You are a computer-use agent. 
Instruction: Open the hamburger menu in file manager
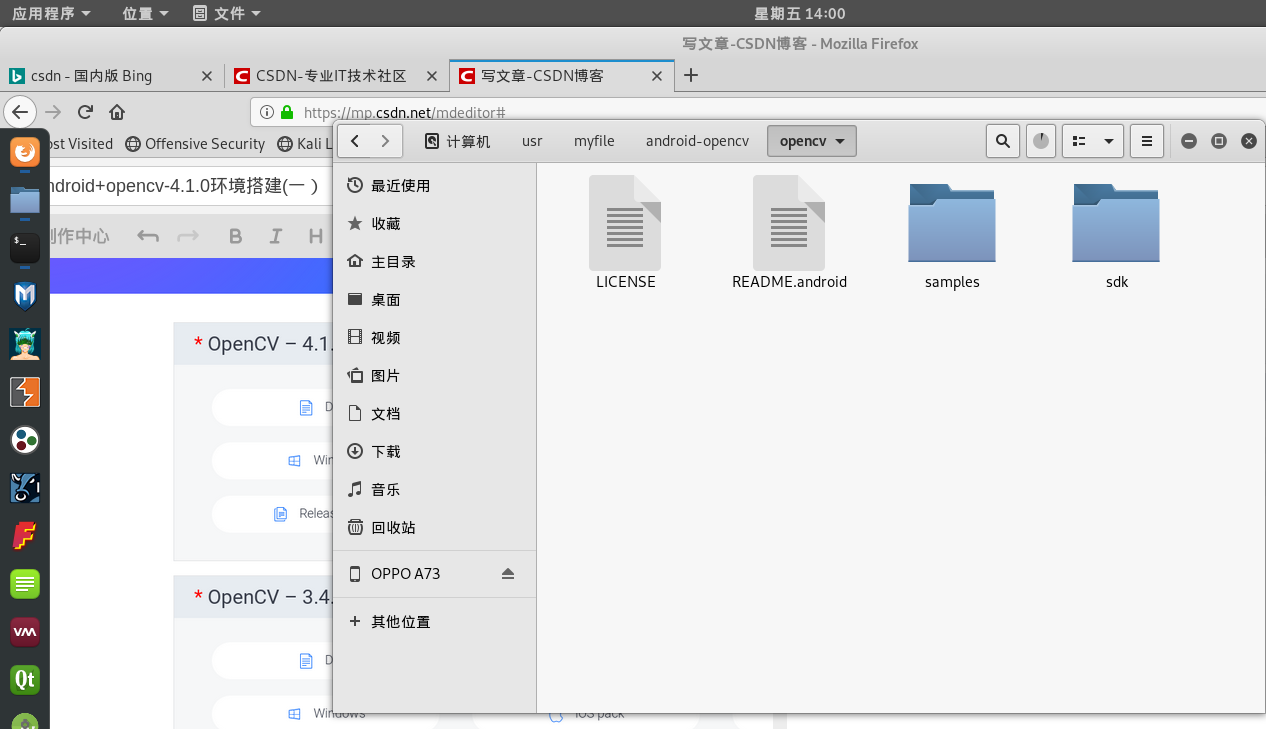click(1146, 140)
